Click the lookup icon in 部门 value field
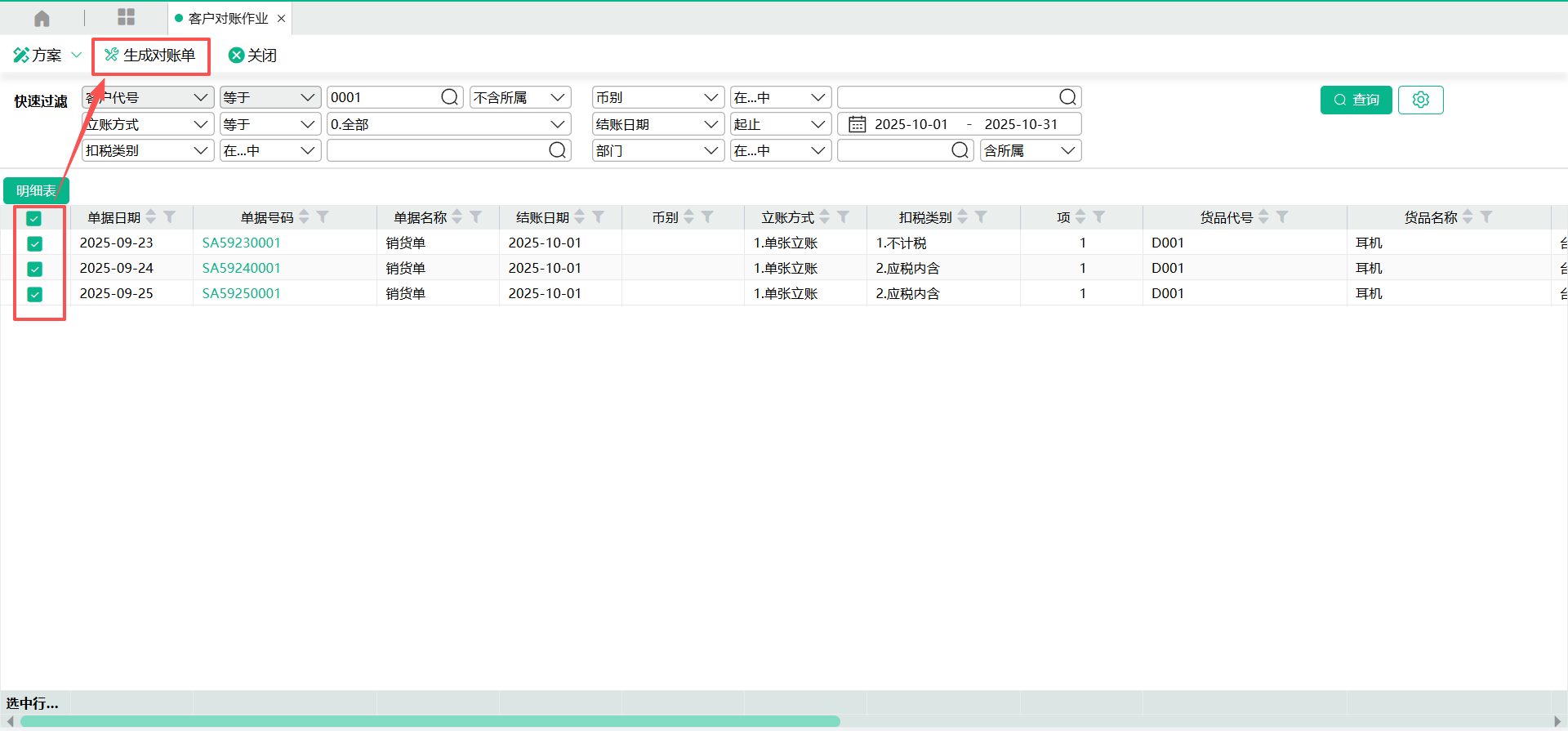The height and width of the screenshot is (731, 1568). pyautogui.click(x=960, y=150)
